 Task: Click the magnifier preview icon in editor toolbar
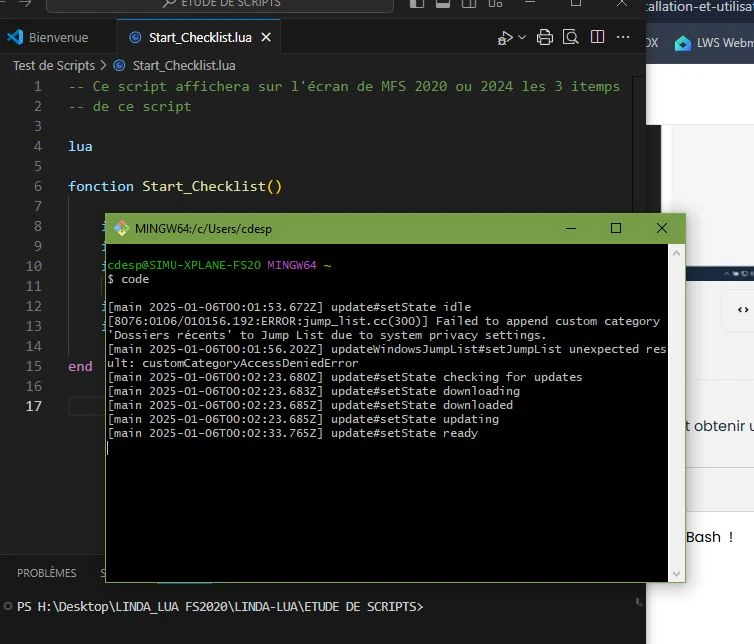click(570, 38)
